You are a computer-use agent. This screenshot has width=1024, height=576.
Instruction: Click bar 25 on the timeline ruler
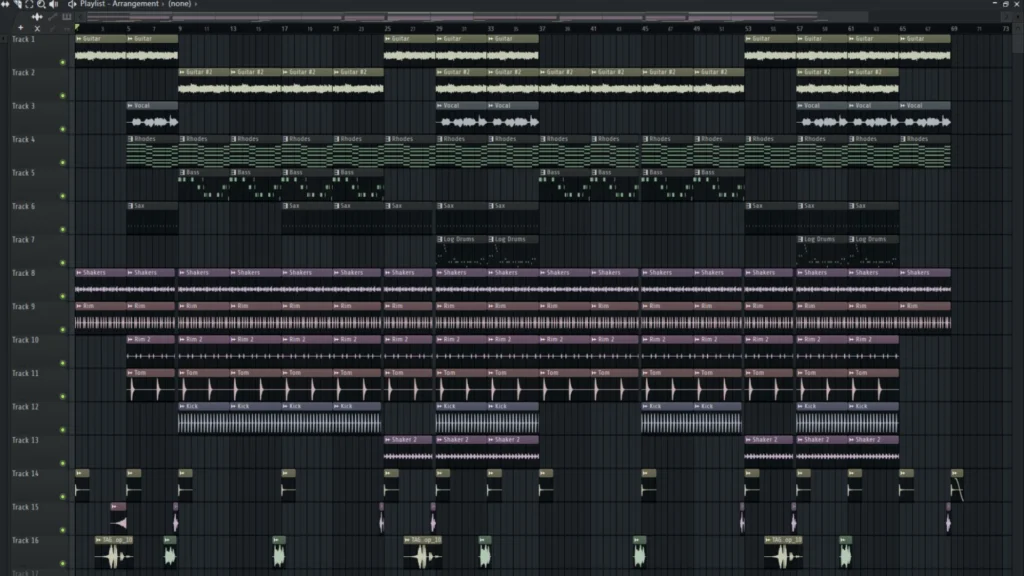click(388, 28)
